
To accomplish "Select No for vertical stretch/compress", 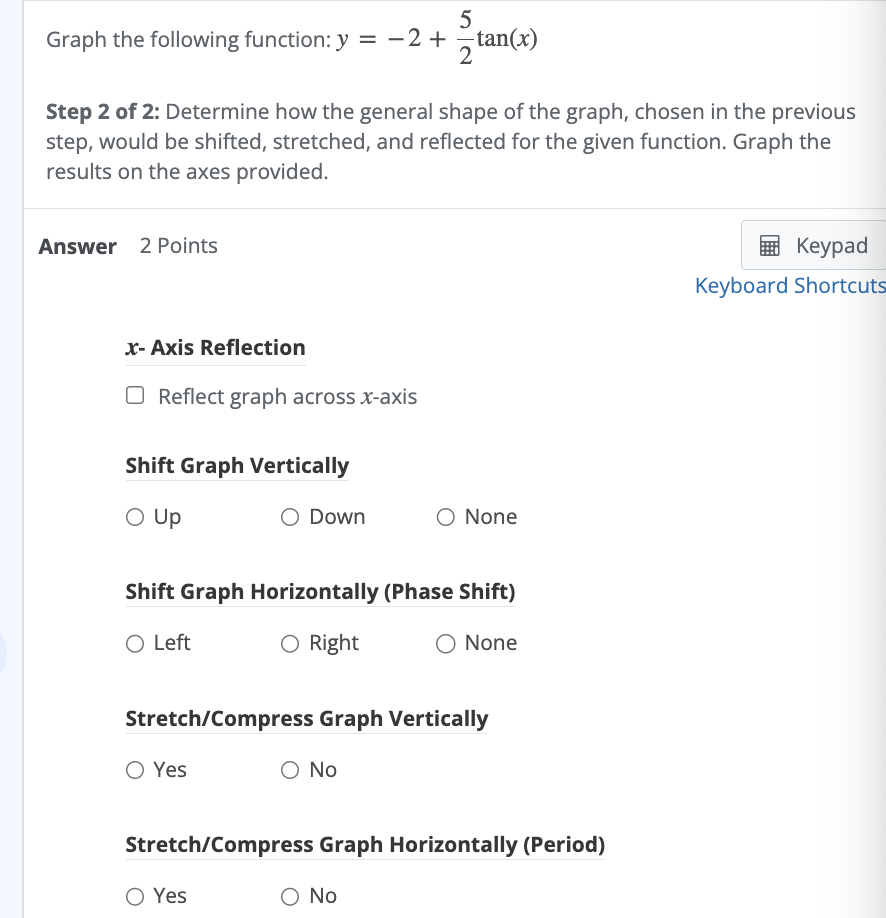I will [290, 770].
